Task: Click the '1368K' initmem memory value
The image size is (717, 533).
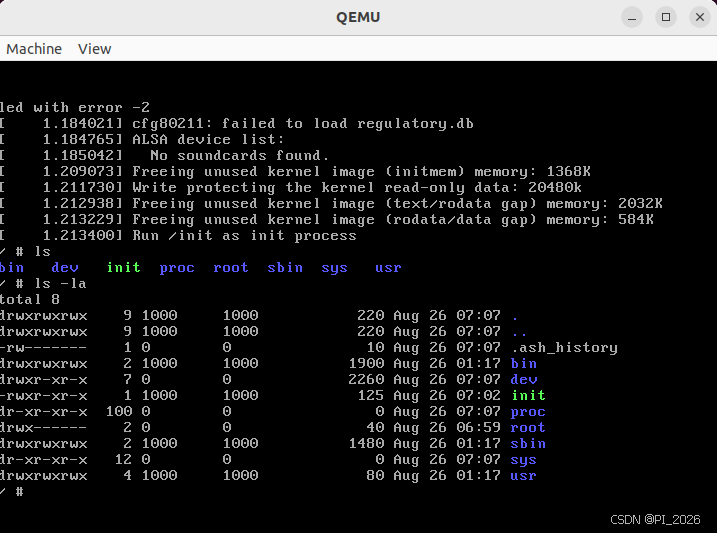Action: pos(568,171)
